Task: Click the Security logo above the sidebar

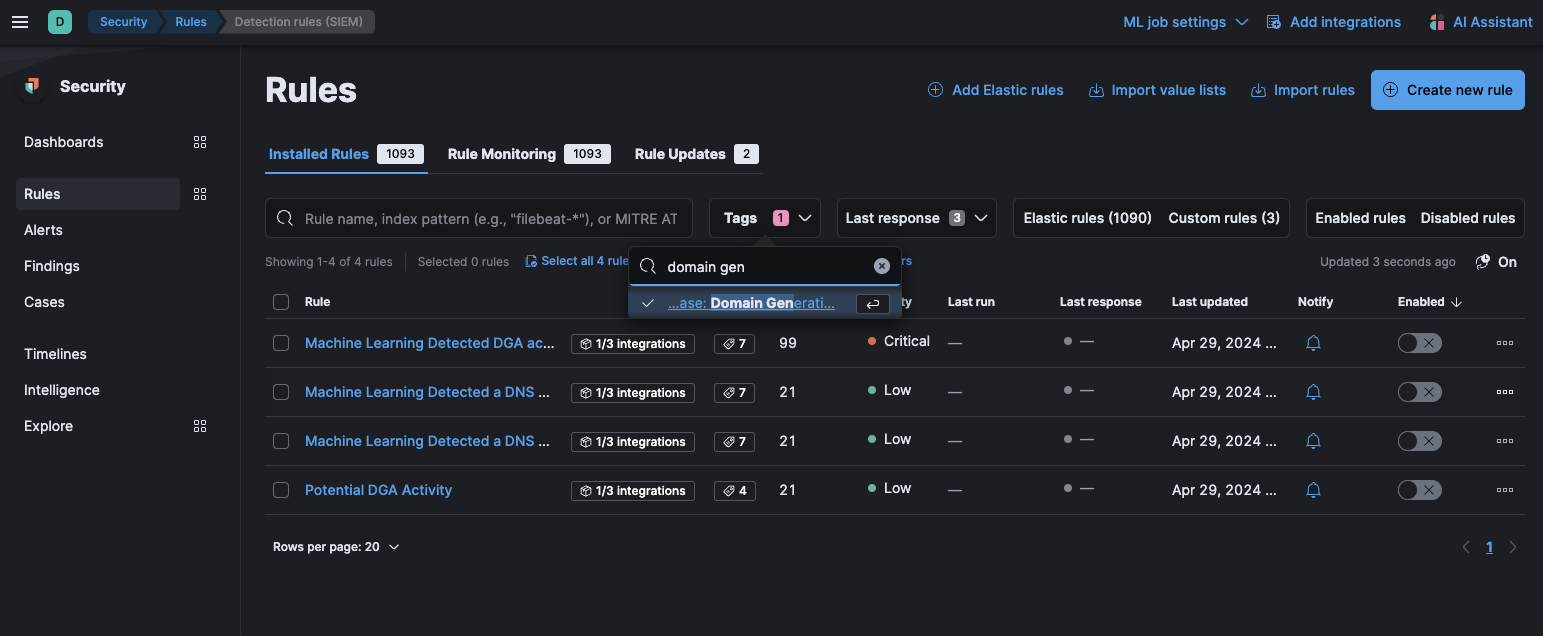Action: tap(31, 86)
